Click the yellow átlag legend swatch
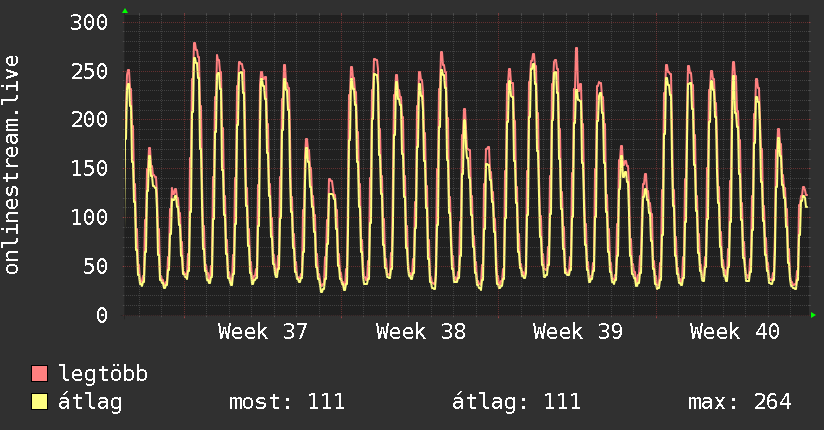Image resolution: width=824 pixels, height=430 pixels. [39, 402]
